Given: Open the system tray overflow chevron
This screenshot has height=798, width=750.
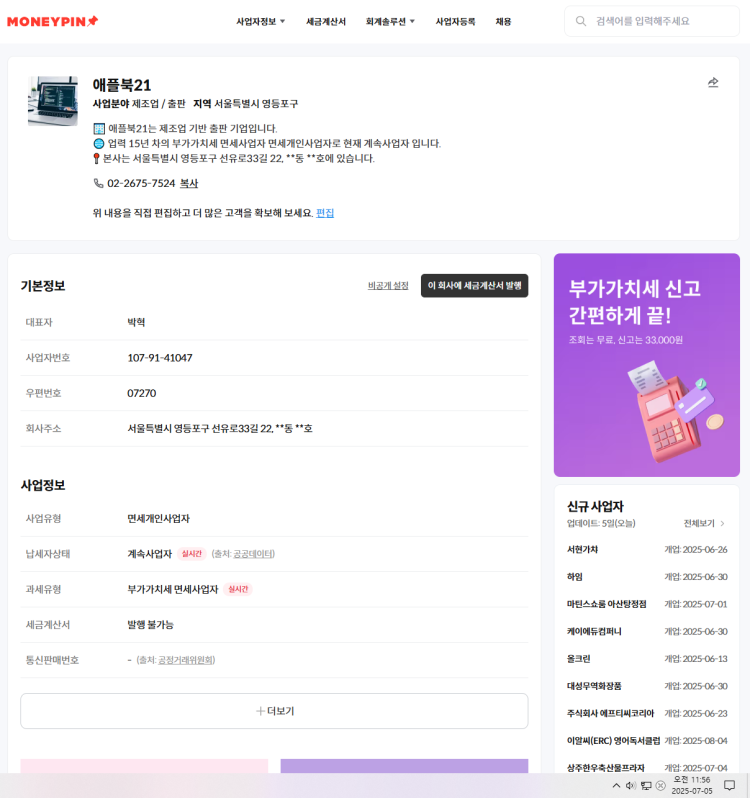Looking at the screenshot, I should tap(616, 785).
